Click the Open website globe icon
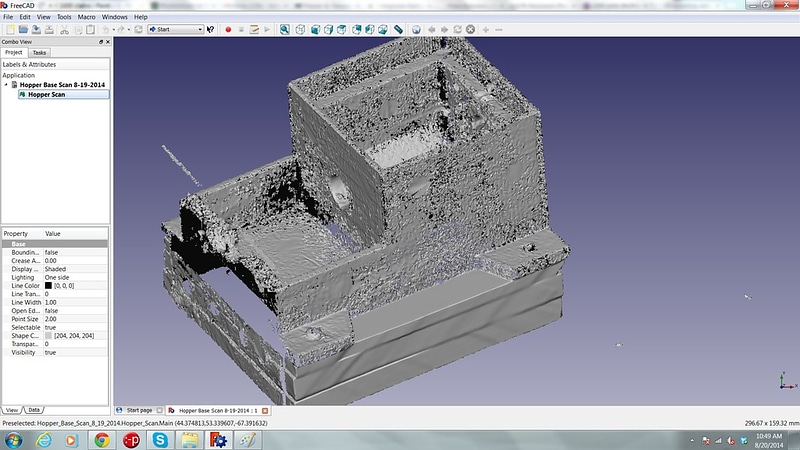This screenshot has height=450, width=800. (x=416, y=30)
